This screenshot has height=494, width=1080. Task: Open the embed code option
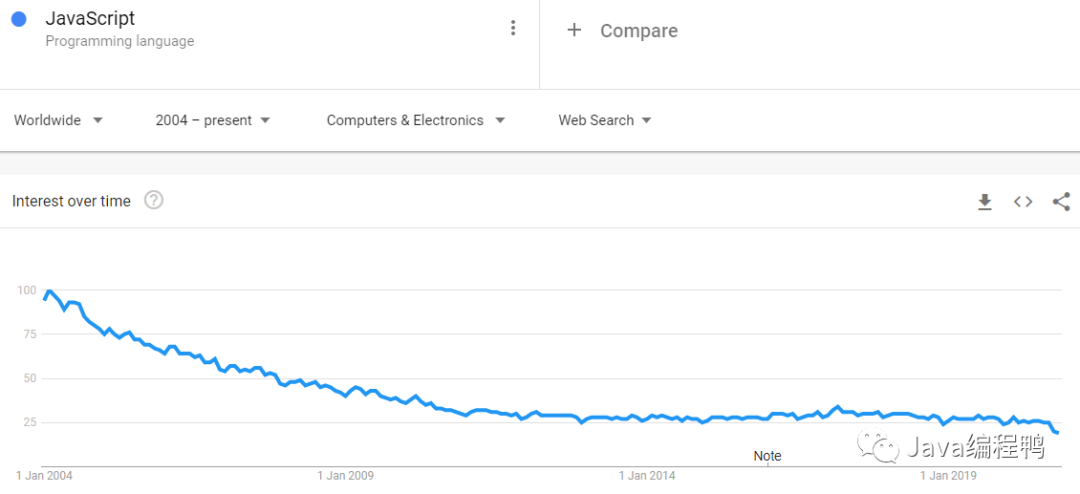tap(1022, 202)
